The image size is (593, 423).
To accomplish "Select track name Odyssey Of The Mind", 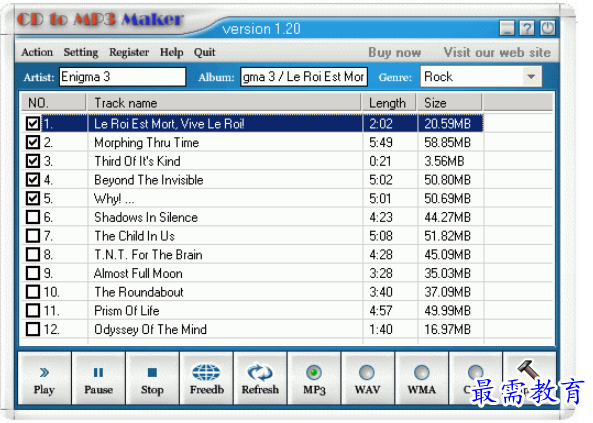I will (x=150, y=329).
